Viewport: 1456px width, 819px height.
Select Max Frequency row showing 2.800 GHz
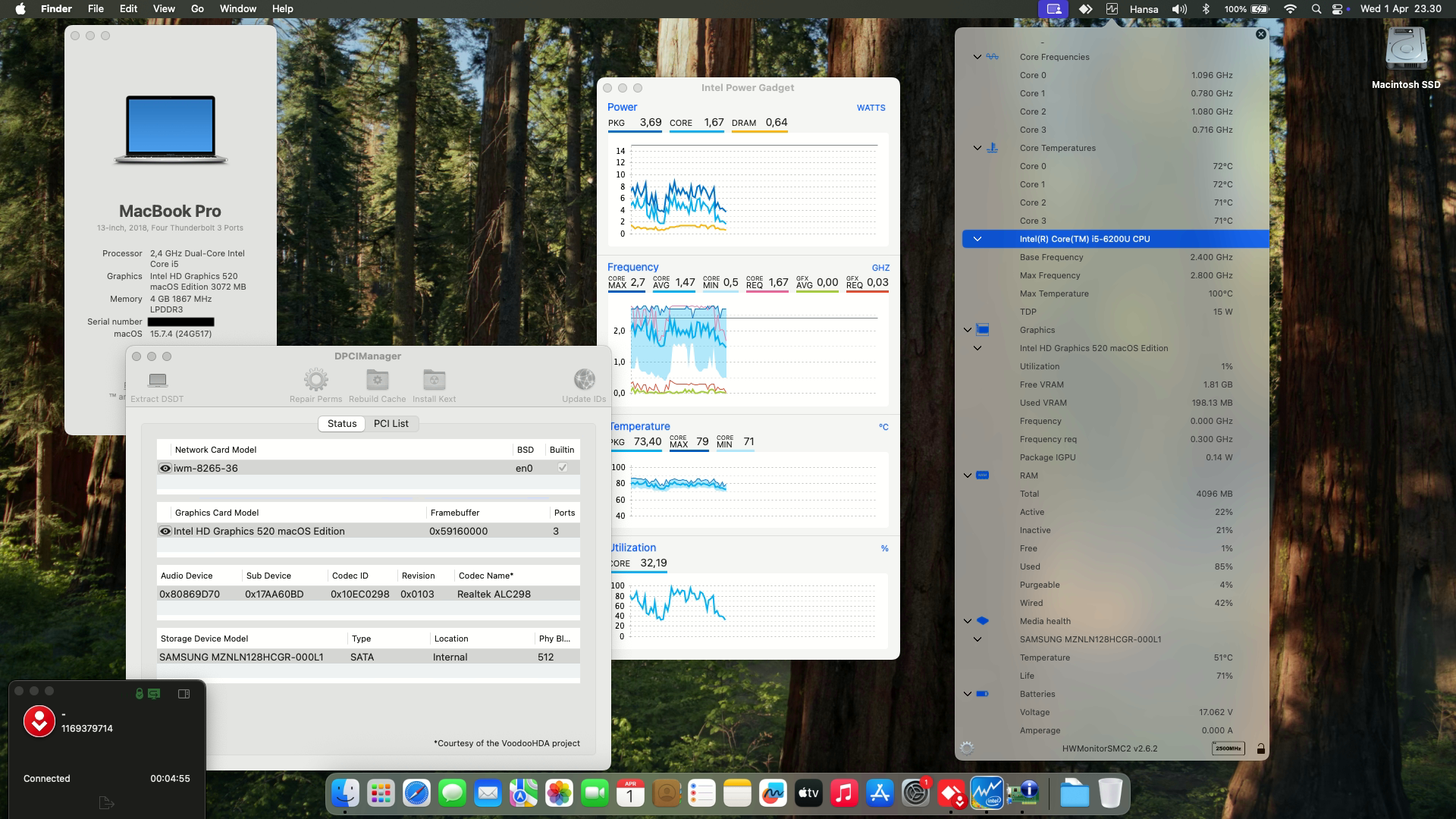coord(1116,275)
